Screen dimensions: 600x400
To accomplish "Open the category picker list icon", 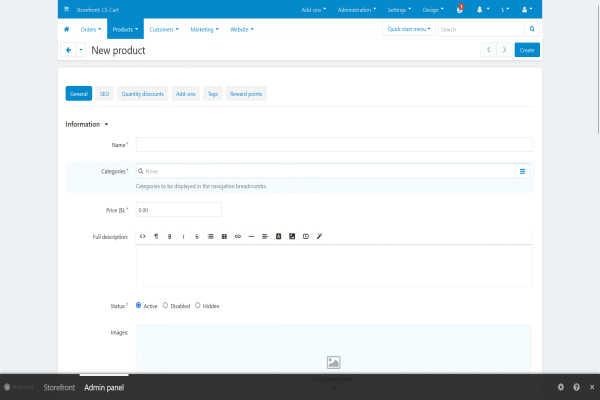I will [522, 171].
